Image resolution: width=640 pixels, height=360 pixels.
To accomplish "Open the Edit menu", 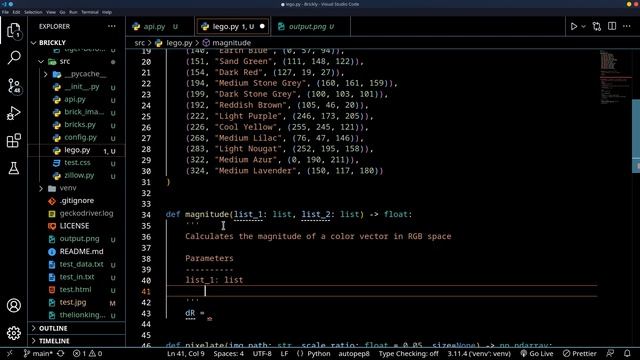I will pos(16,12).
